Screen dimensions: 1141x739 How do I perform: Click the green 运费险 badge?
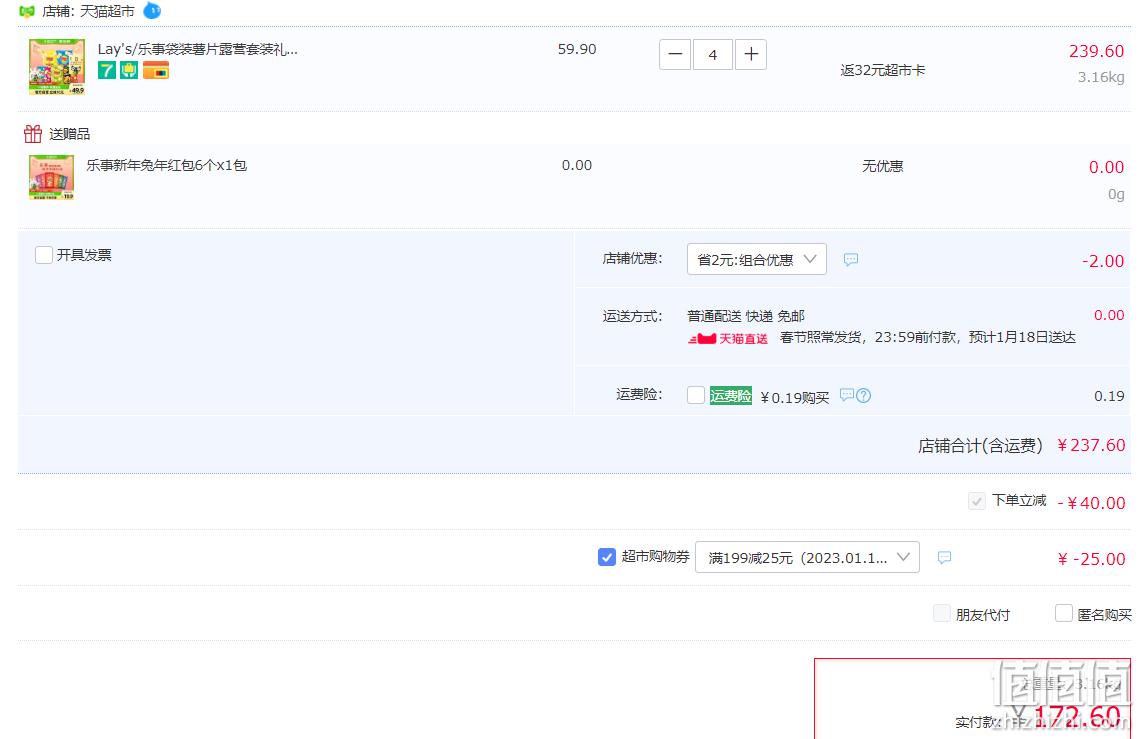[x=731, y=396]
